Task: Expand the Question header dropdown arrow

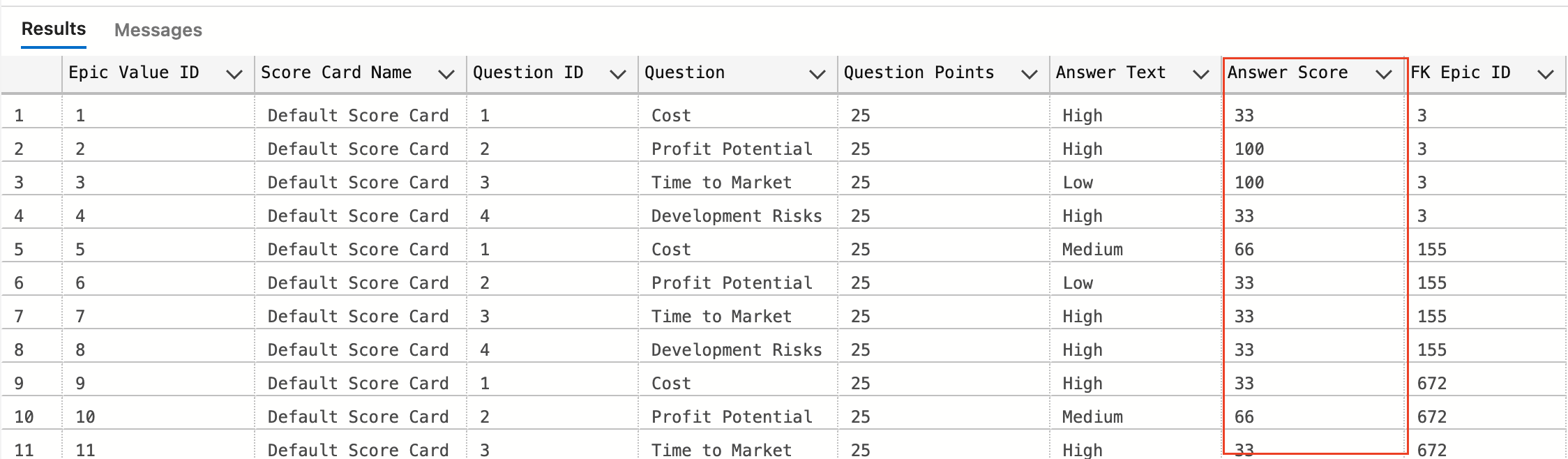Action: coord(818,73)
